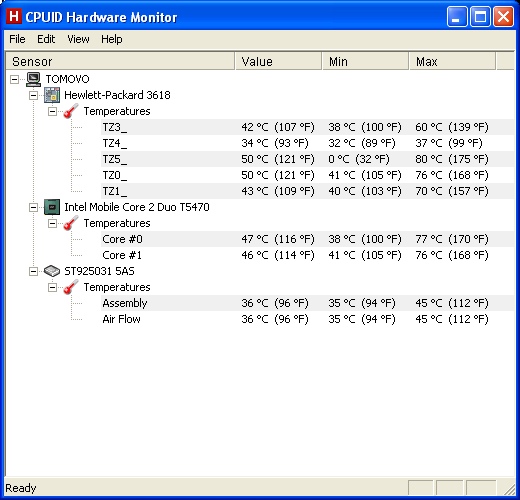
Task: Select the Assembly sensor row
Action: (x=307, y=303)
